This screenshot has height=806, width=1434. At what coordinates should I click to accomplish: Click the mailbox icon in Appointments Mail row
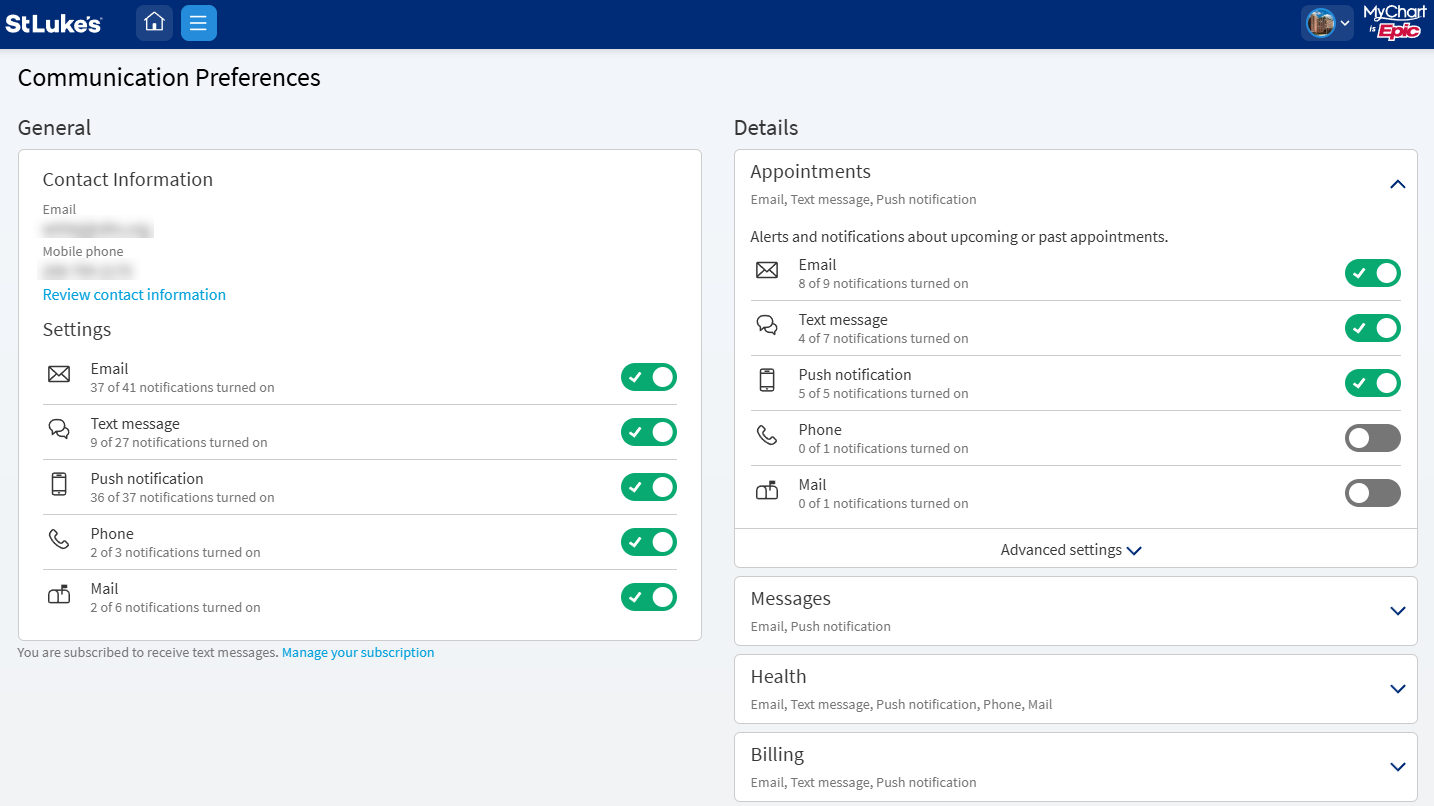click(767, 491)
